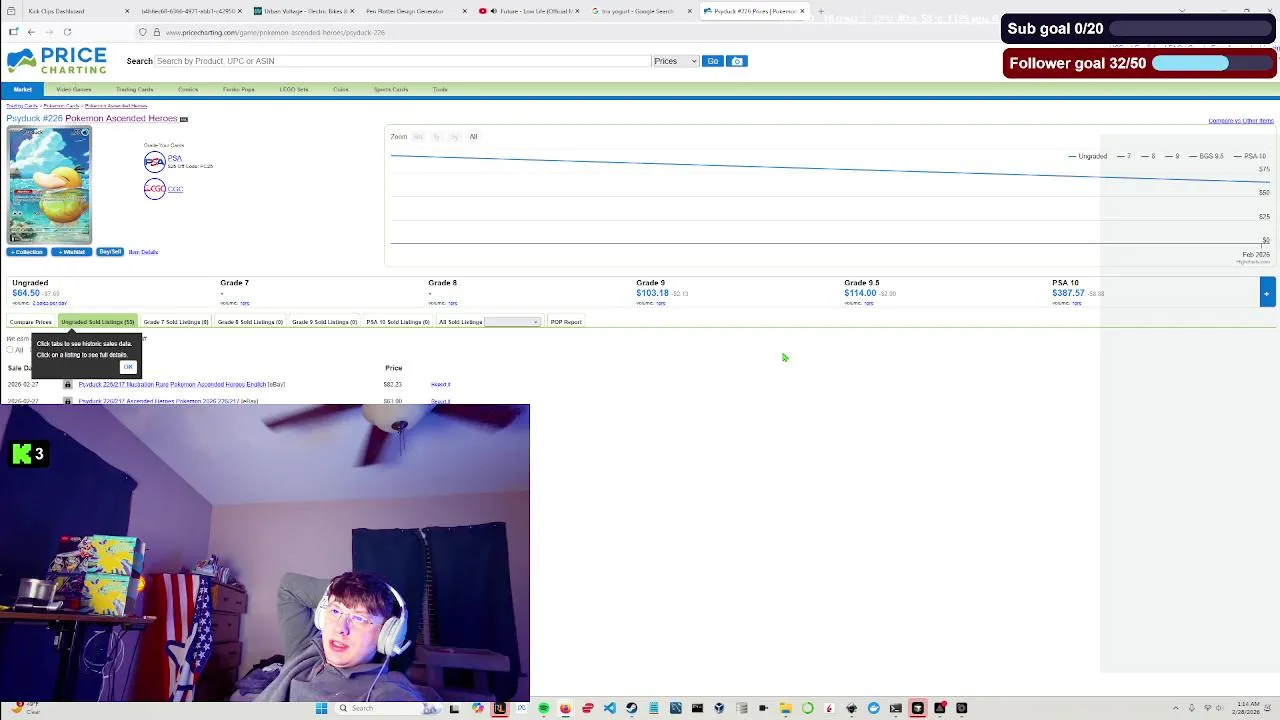Open File Explorer from the taskbar
Image resolution: width=1280 pixels, height=720 pixels.
785,708
